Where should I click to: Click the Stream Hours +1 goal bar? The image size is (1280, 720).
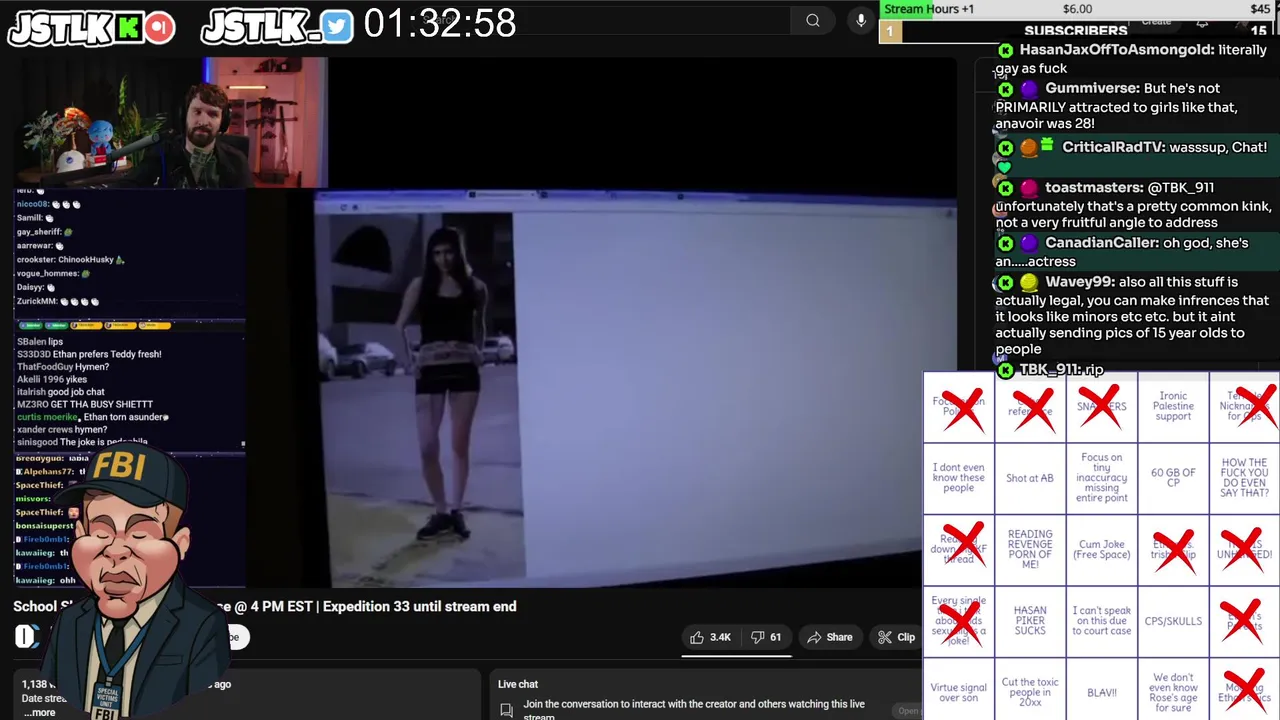coord(1078,9)
